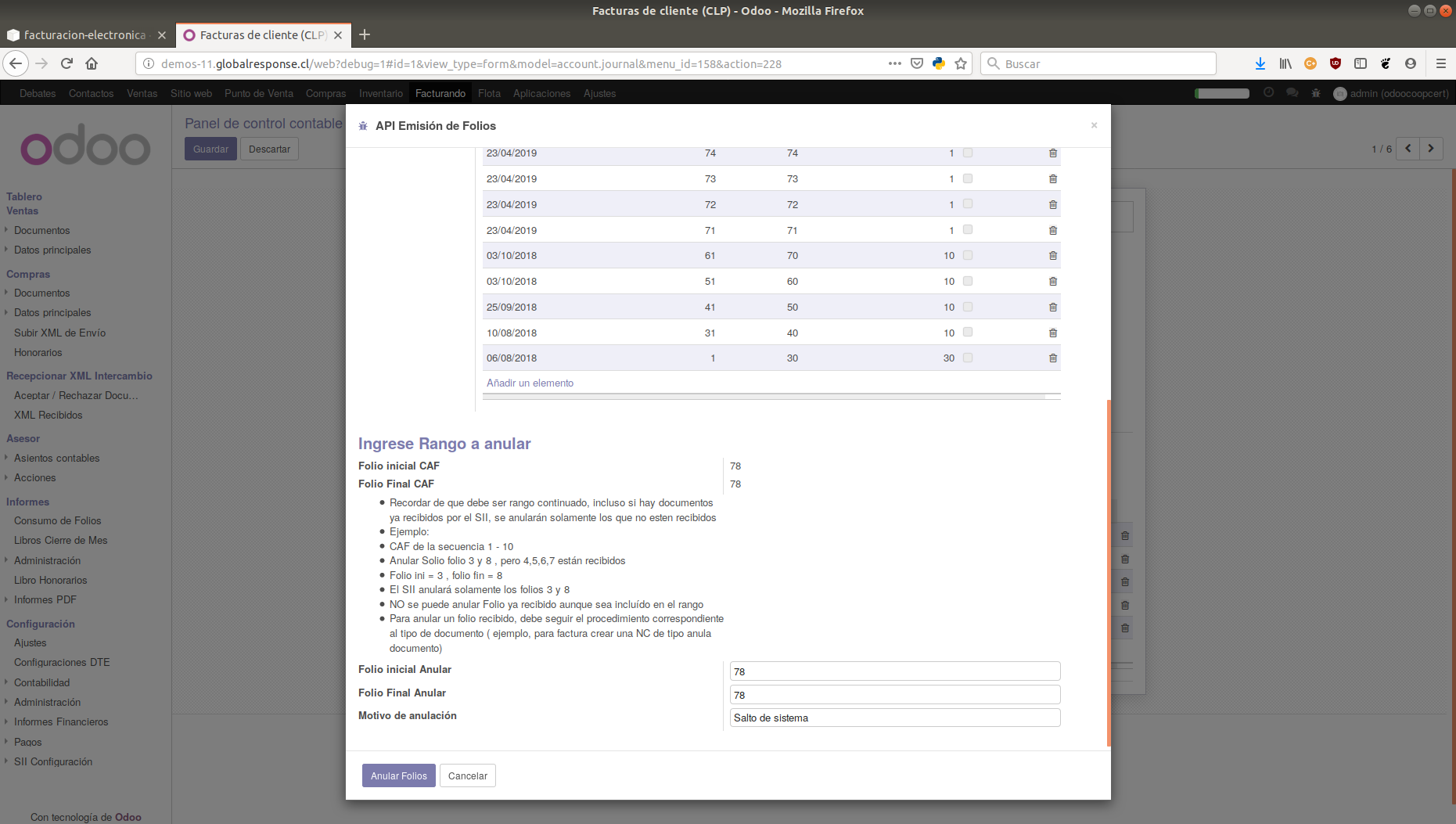Check the box on the folio 71 row
Image resolution: width=1456 pixels, height=824 pixels.
click(x=968, y=230)
